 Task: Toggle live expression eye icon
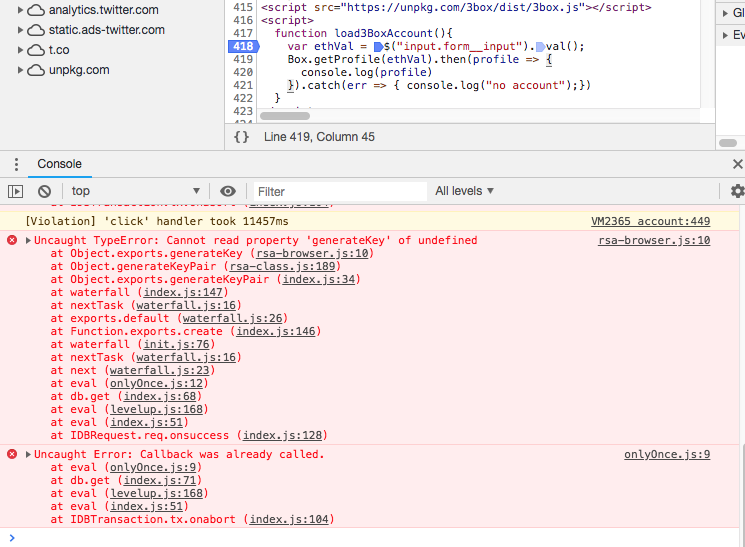(228, 191)
